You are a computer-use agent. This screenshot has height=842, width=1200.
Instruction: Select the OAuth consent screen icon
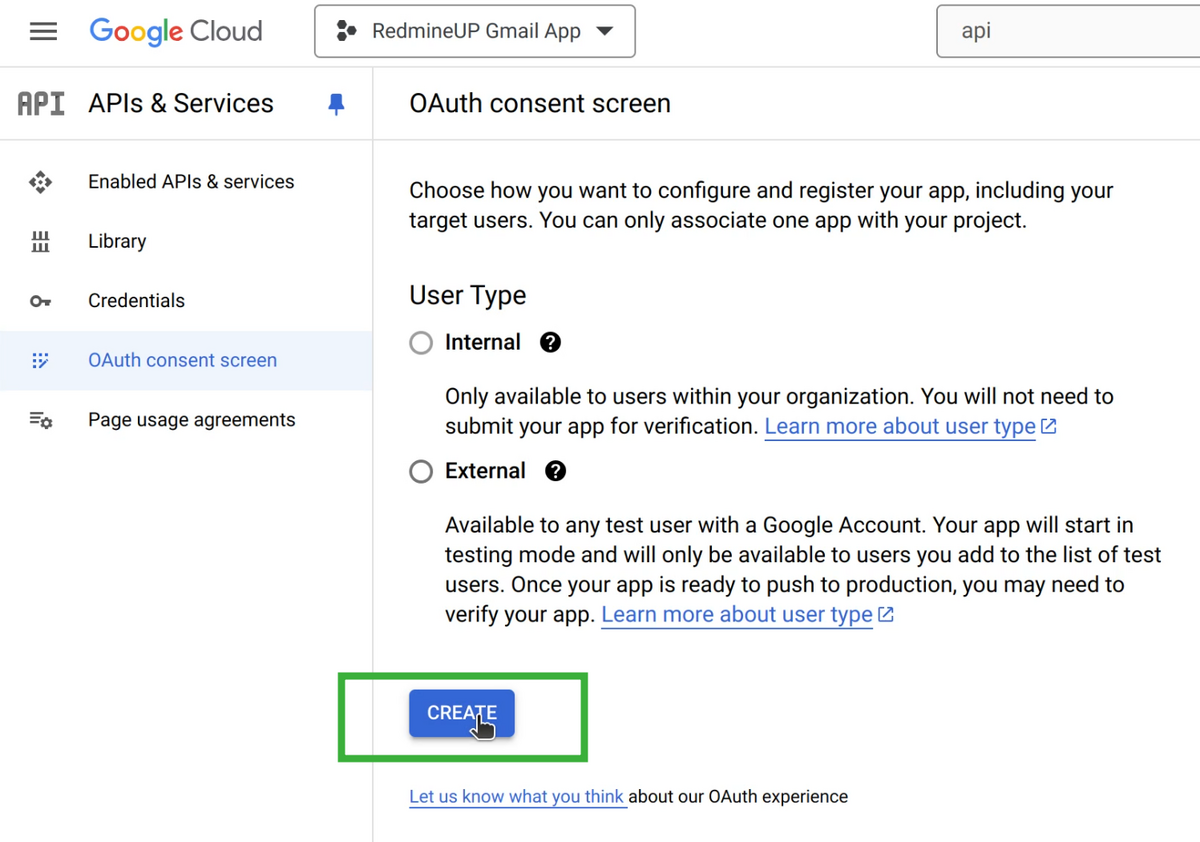(x=40, y=360)
